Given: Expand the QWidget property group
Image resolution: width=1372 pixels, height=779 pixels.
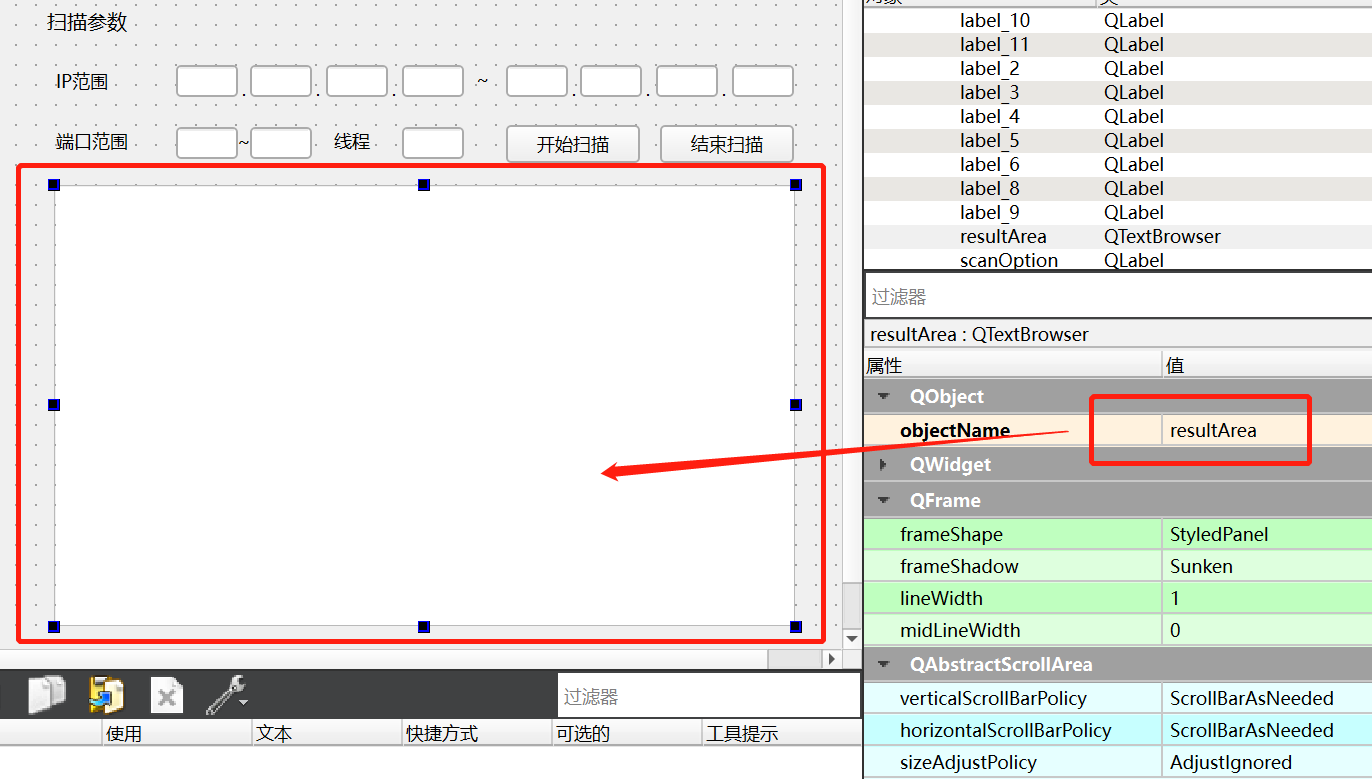Looking at the screenshot, I should (883, 464).
